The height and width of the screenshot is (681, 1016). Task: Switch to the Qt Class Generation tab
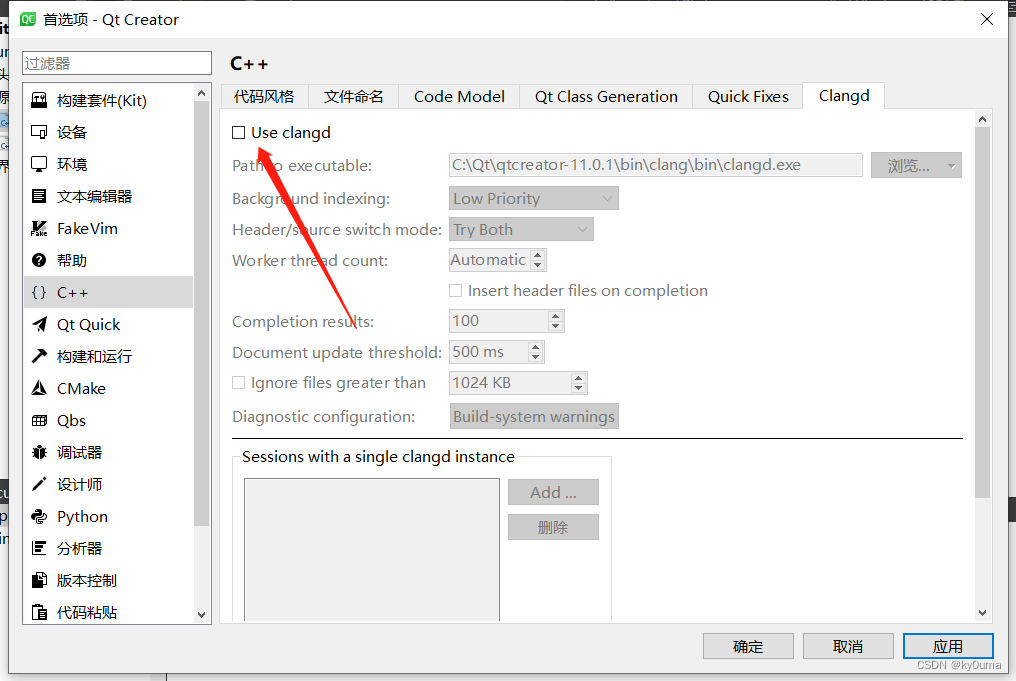tap(606, 97)
